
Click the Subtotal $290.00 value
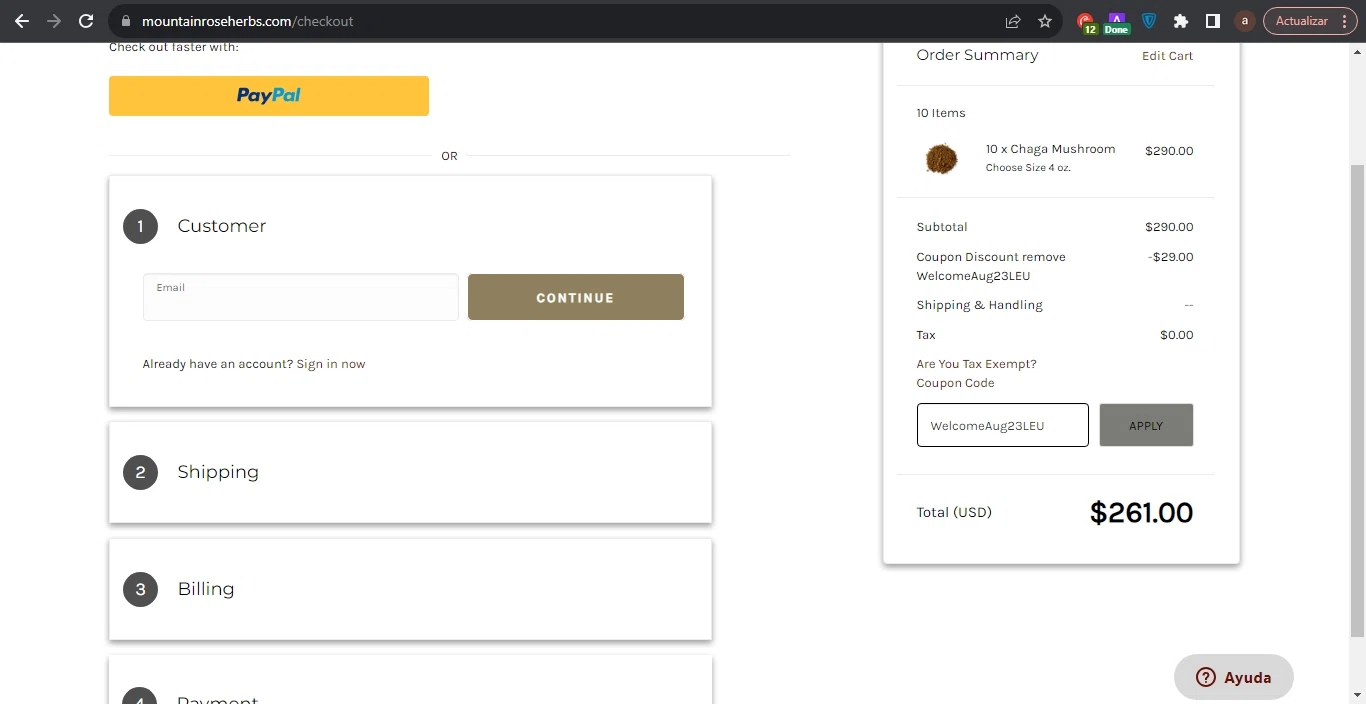[1169, 227]
